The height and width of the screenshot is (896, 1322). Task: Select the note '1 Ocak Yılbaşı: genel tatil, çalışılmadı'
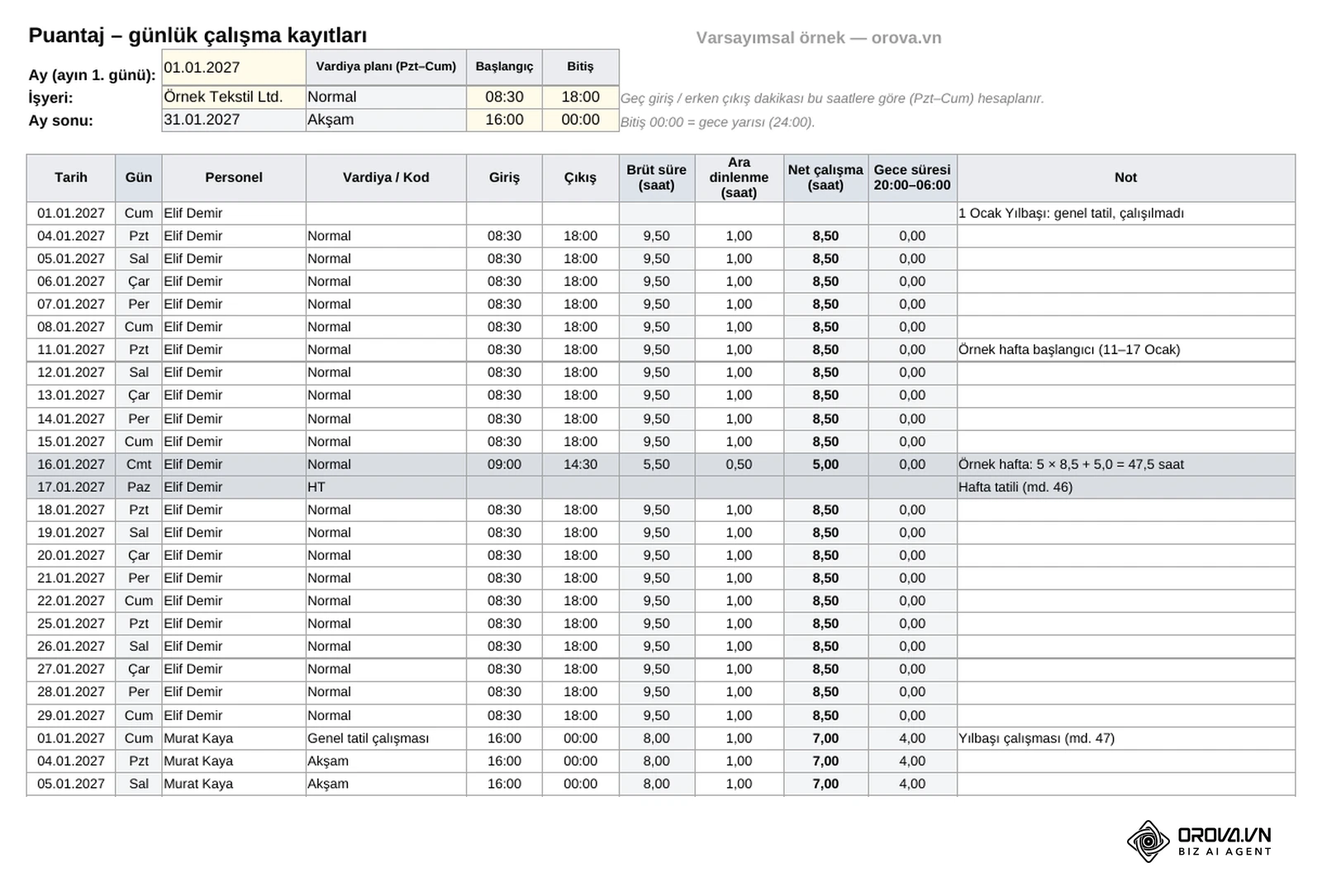pos(1071,213)
